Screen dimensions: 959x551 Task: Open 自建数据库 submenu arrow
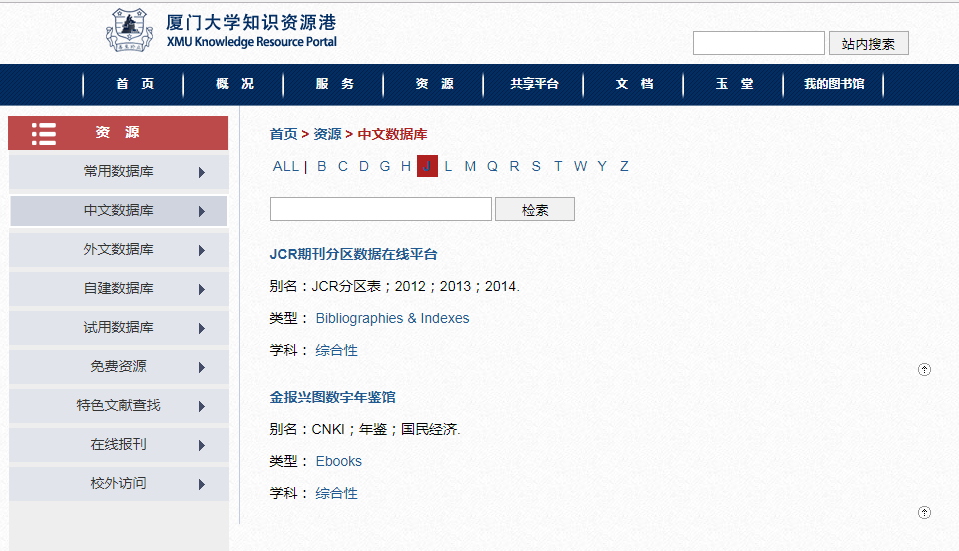click(202, 289)
